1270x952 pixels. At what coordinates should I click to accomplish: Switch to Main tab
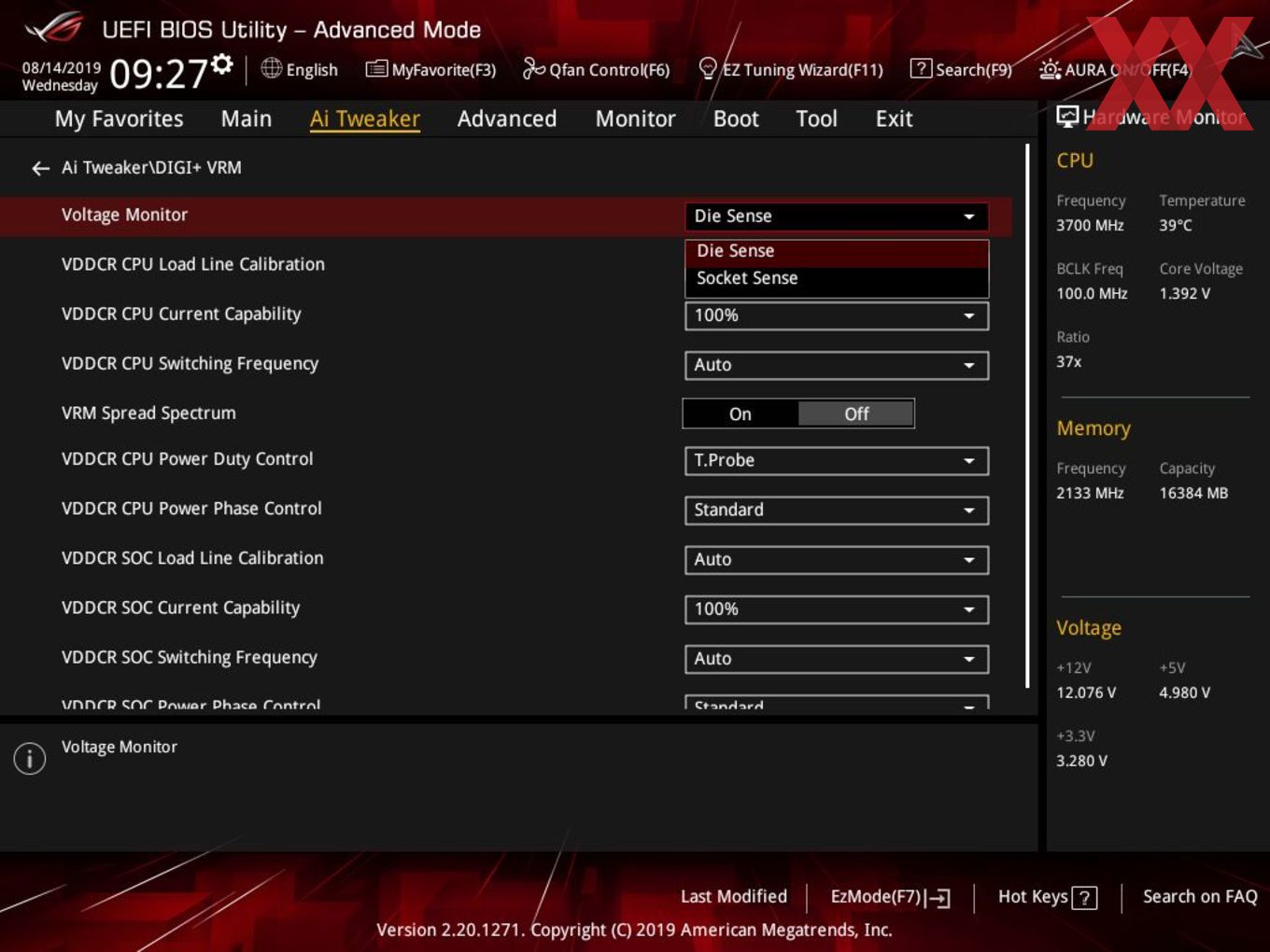point(247,119)
